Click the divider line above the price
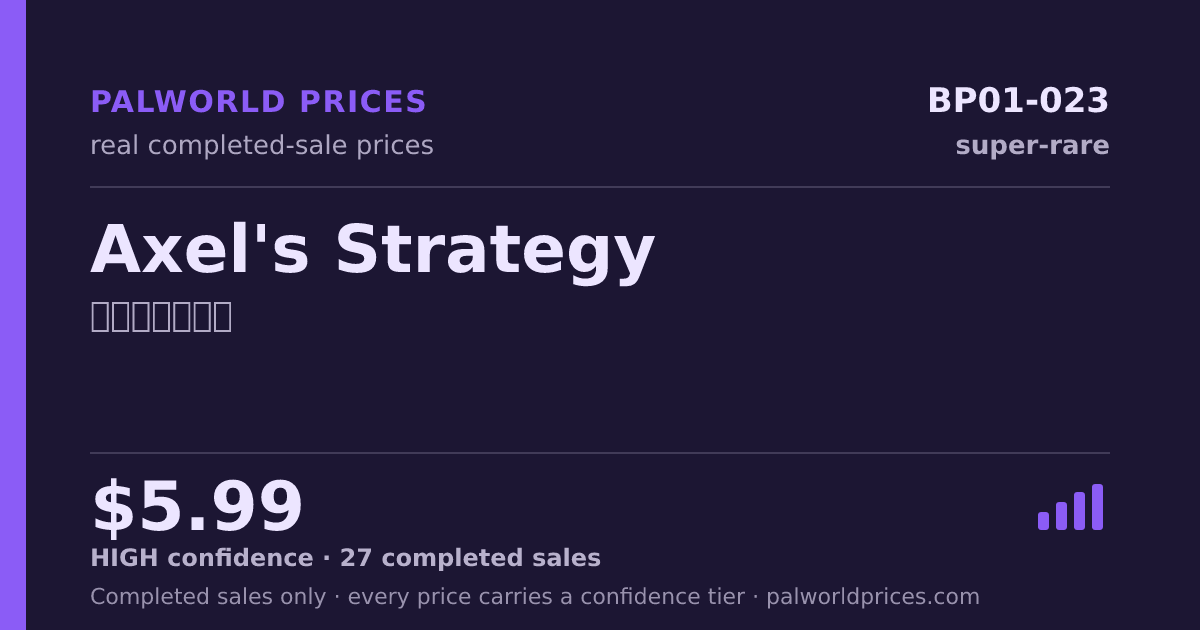The image size is (1200, 630). pos(600,453)
